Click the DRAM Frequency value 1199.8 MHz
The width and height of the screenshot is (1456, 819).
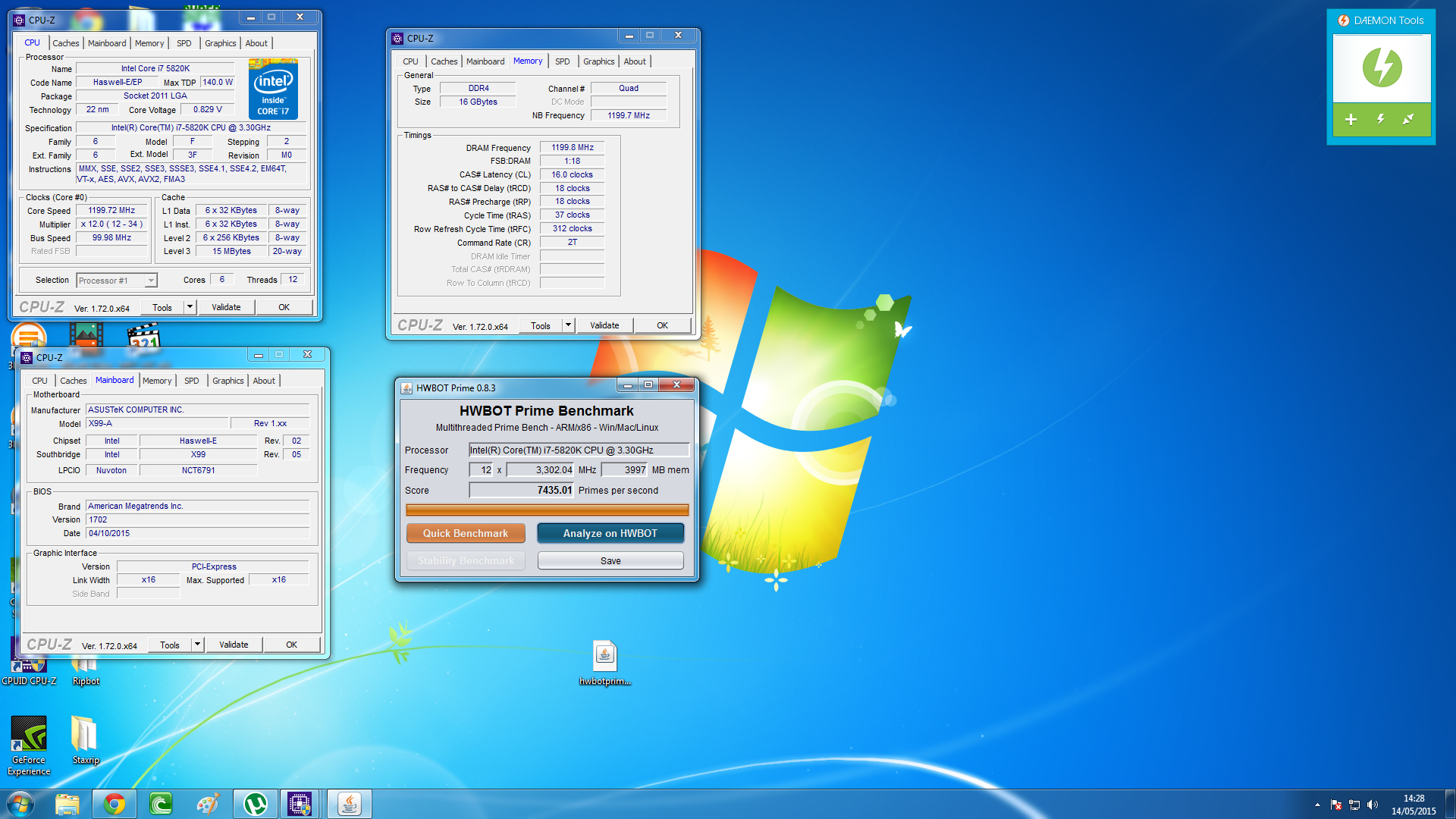click(573, 147)
